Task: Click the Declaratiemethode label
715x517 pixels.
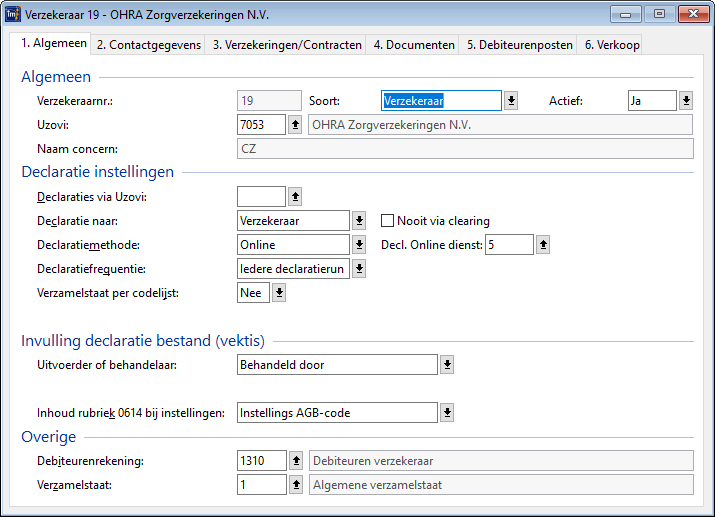Action: click(88, 245)
